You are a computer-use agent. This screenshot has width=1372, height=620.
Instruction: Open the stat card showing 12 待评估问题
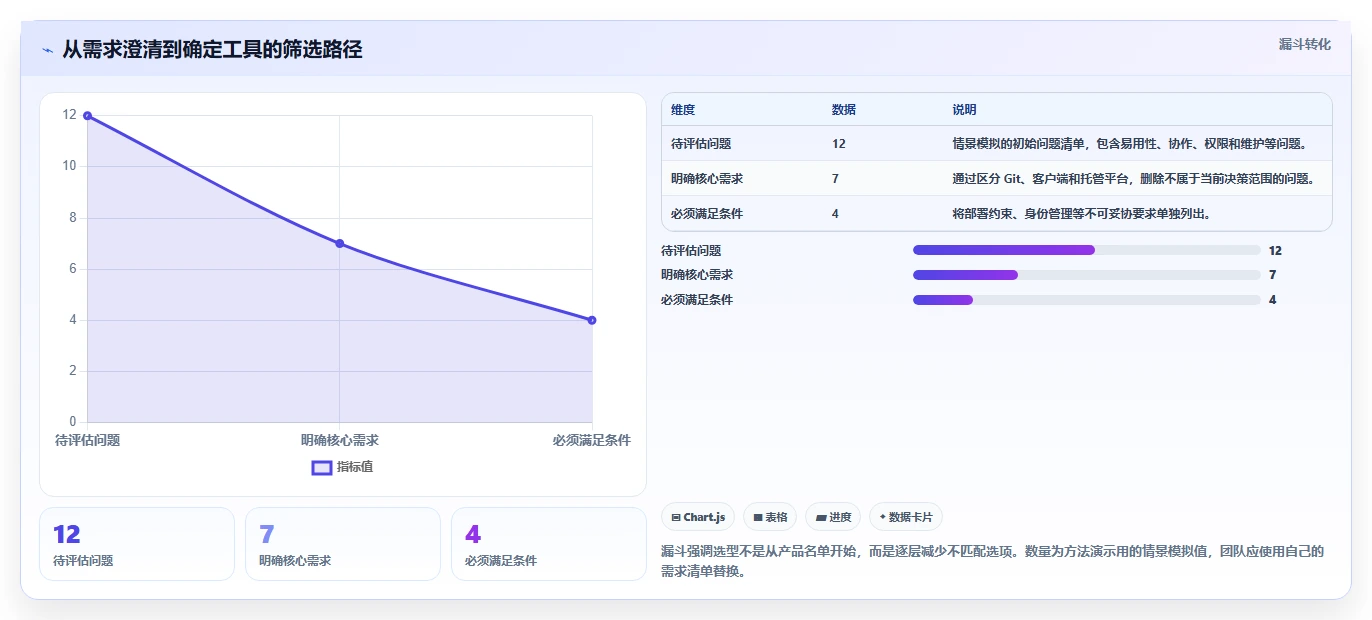pyautogui.click(x=137, y=544)
